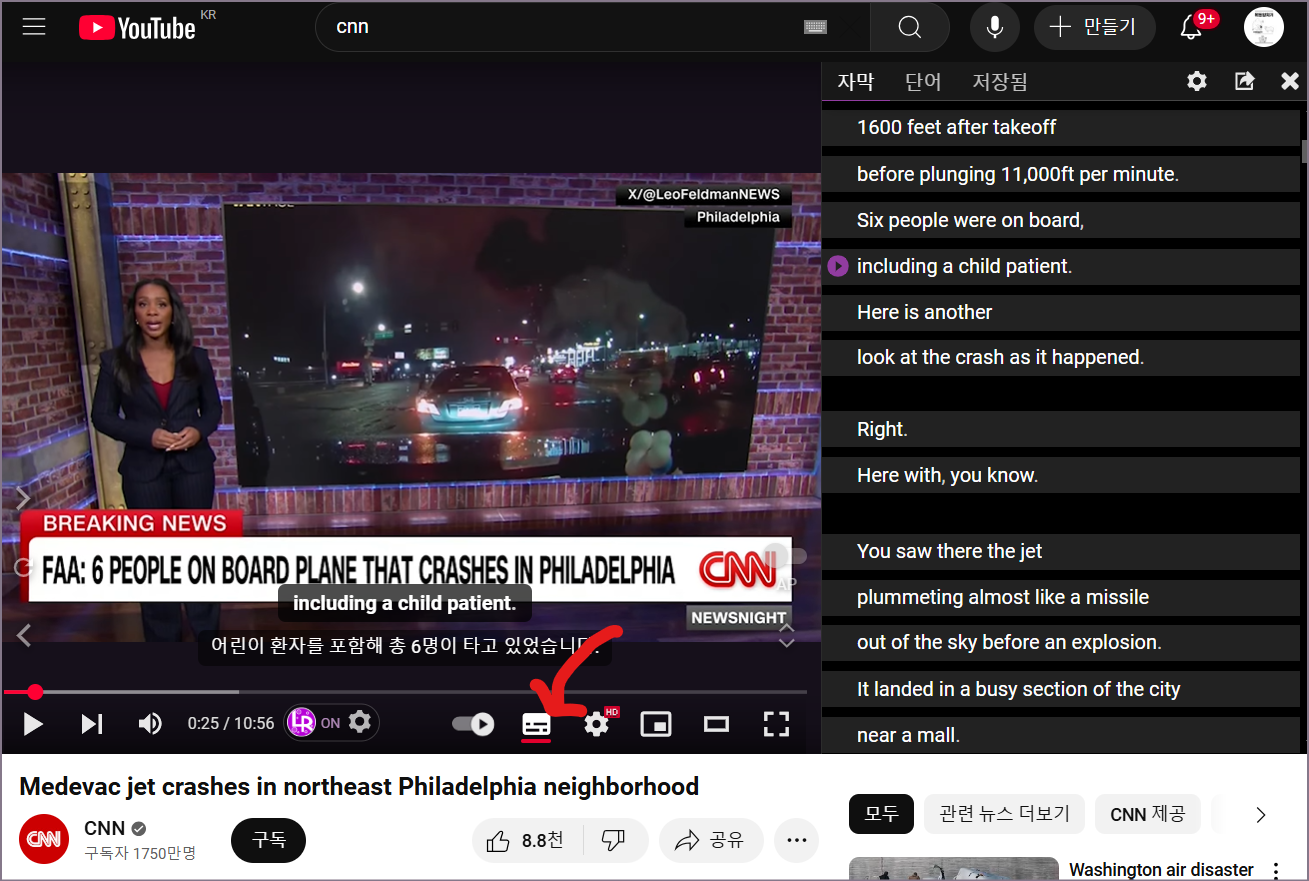Click the right chevron on video's left edge

pyautogui.click(x=24, y=498)
